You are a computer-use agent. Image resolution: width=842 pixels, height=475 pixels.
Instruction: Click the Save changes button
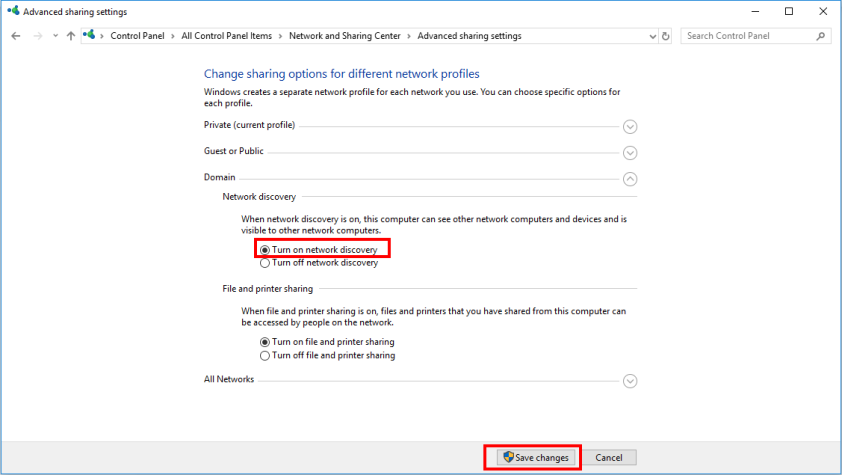coord(535,457)
